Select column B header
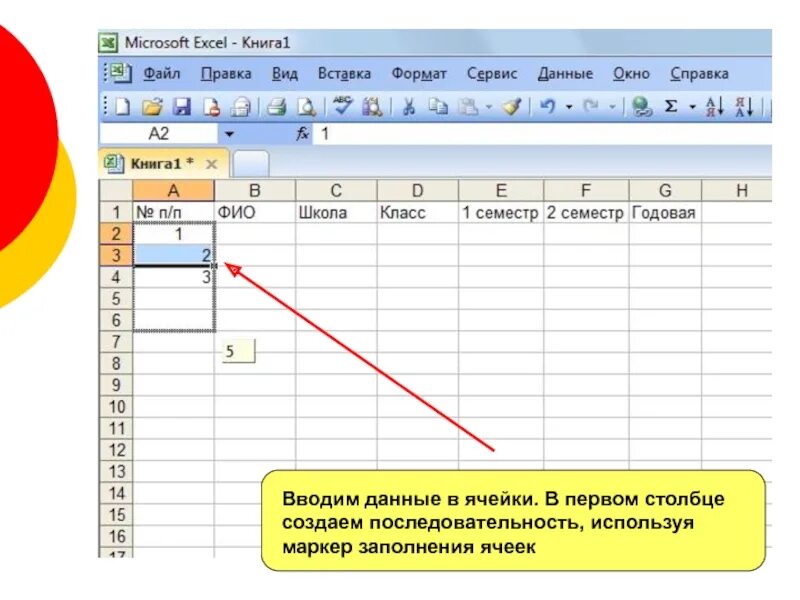The width and height of the screenshot is (800, 600). 255,191
